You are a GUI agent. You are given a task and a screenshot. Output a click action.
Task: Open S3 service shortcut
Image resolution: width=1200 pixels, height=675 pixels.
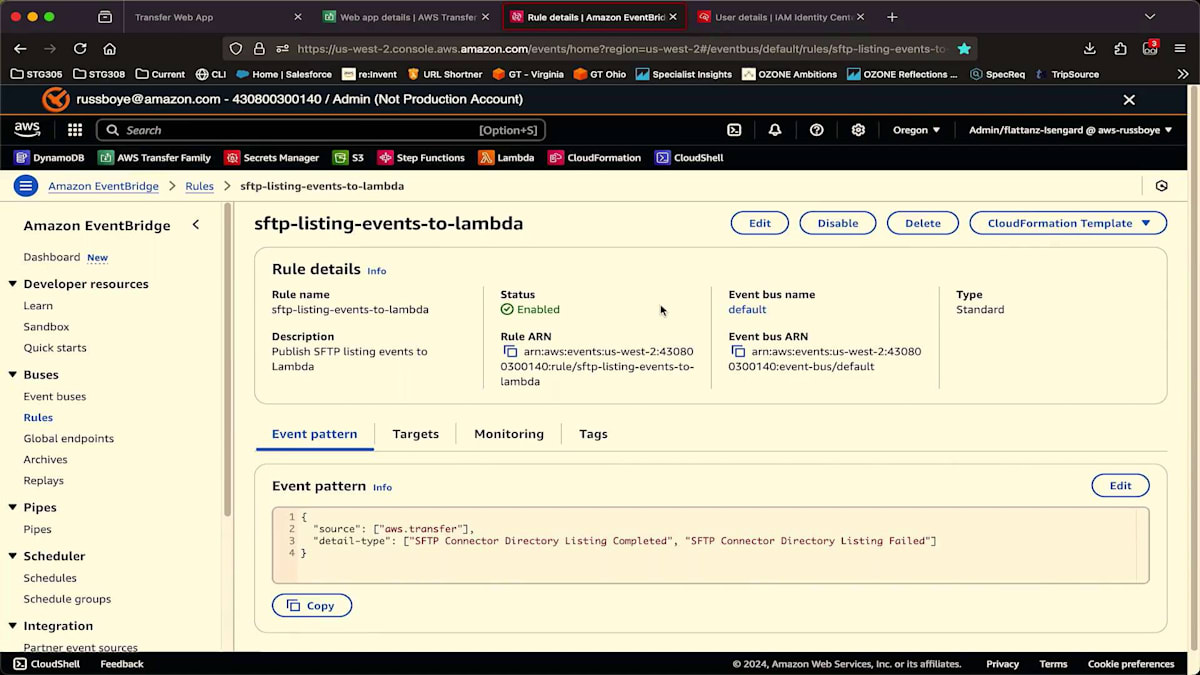tap(349, 158)
